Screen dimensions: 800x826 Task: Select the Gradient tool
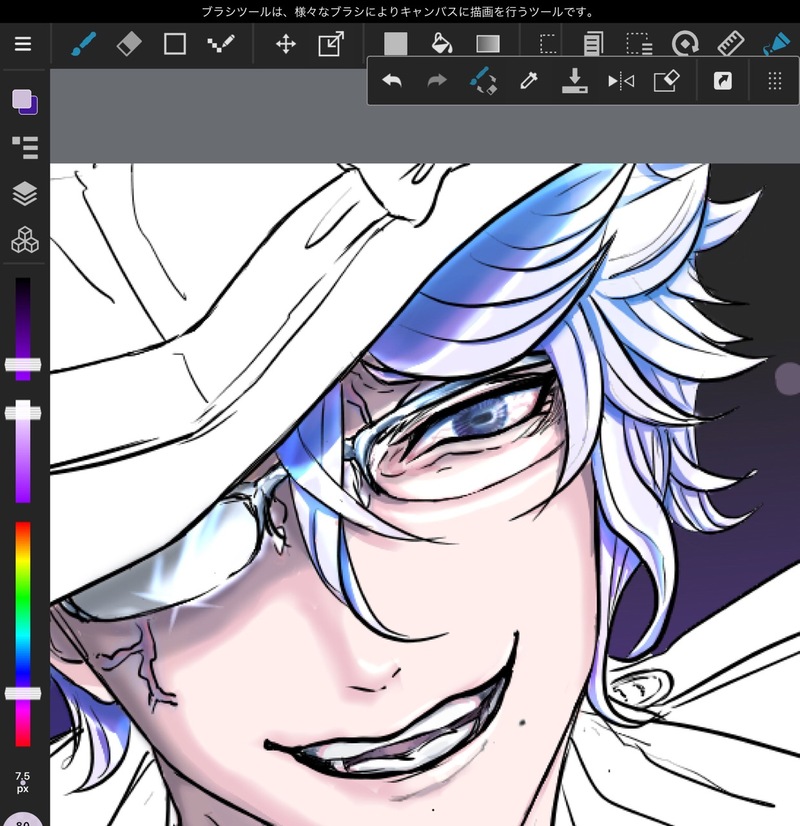[x=488, y=44]
